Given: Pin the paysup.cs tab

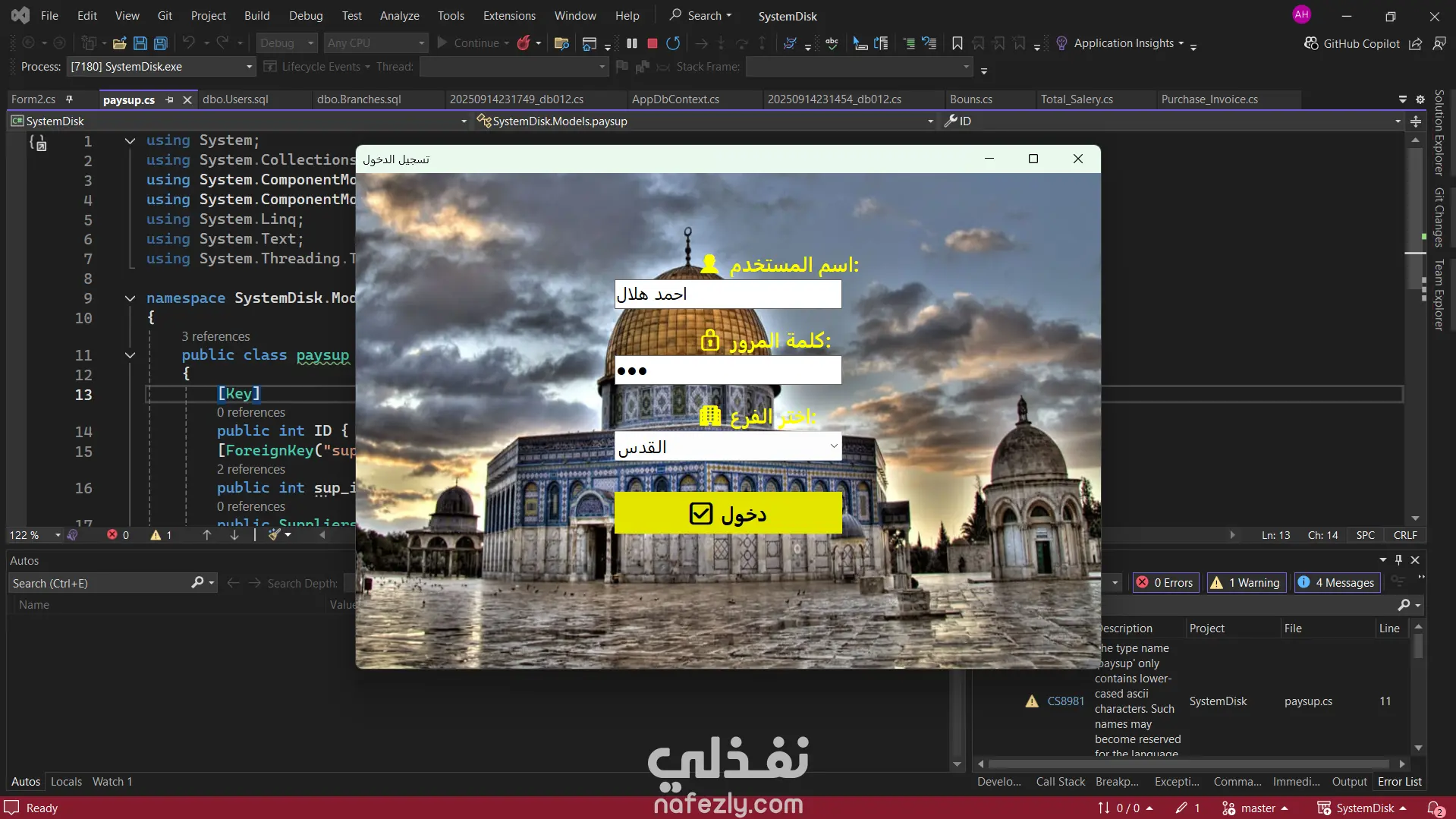Looking at the screenshot, I should (x=169, y=100).
